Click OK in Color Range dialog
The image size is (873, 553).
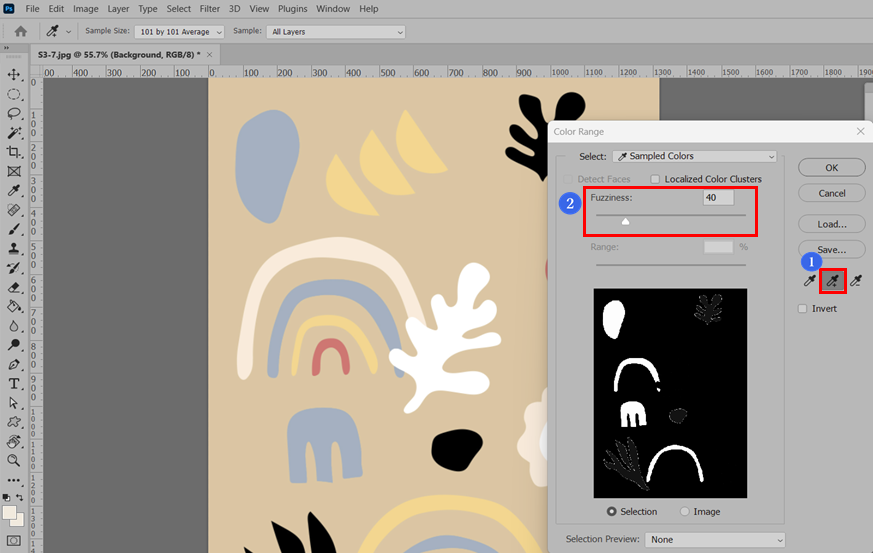click(x=831, y=168)
